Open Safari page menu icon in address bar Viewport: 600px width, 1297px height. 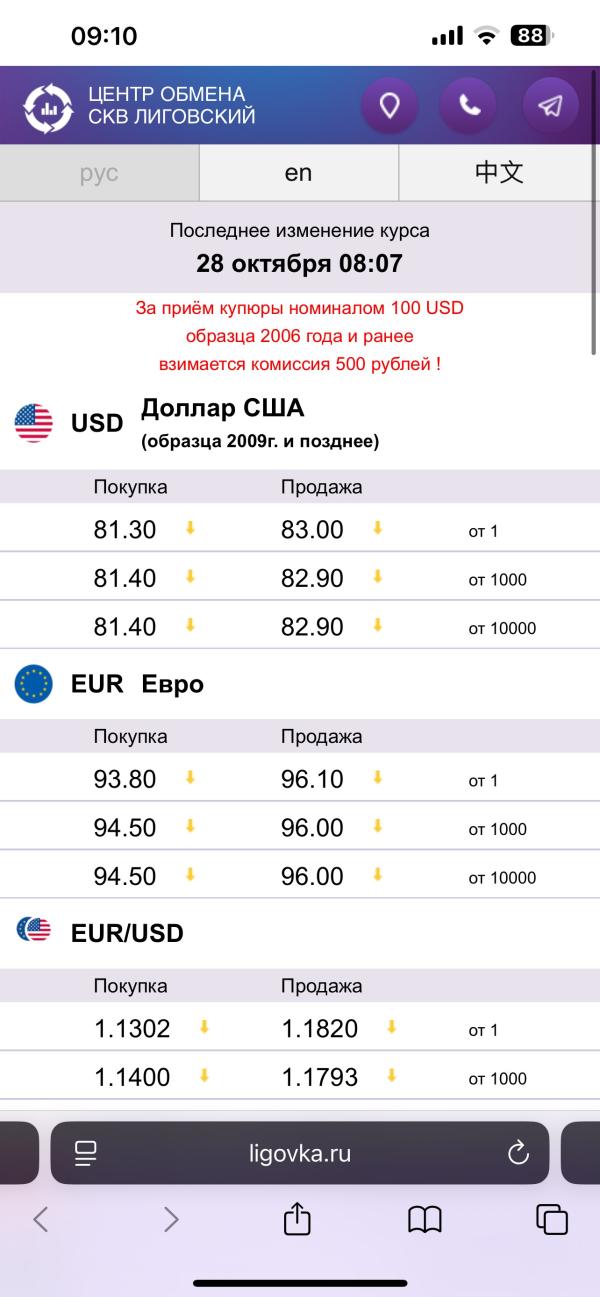[86, 1153]
